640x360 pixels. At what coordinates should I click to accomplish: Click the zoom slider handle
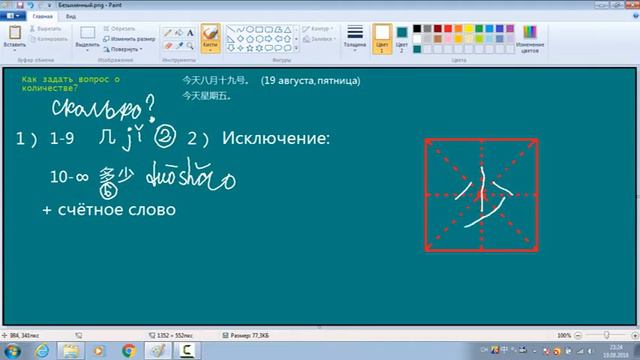607,335
